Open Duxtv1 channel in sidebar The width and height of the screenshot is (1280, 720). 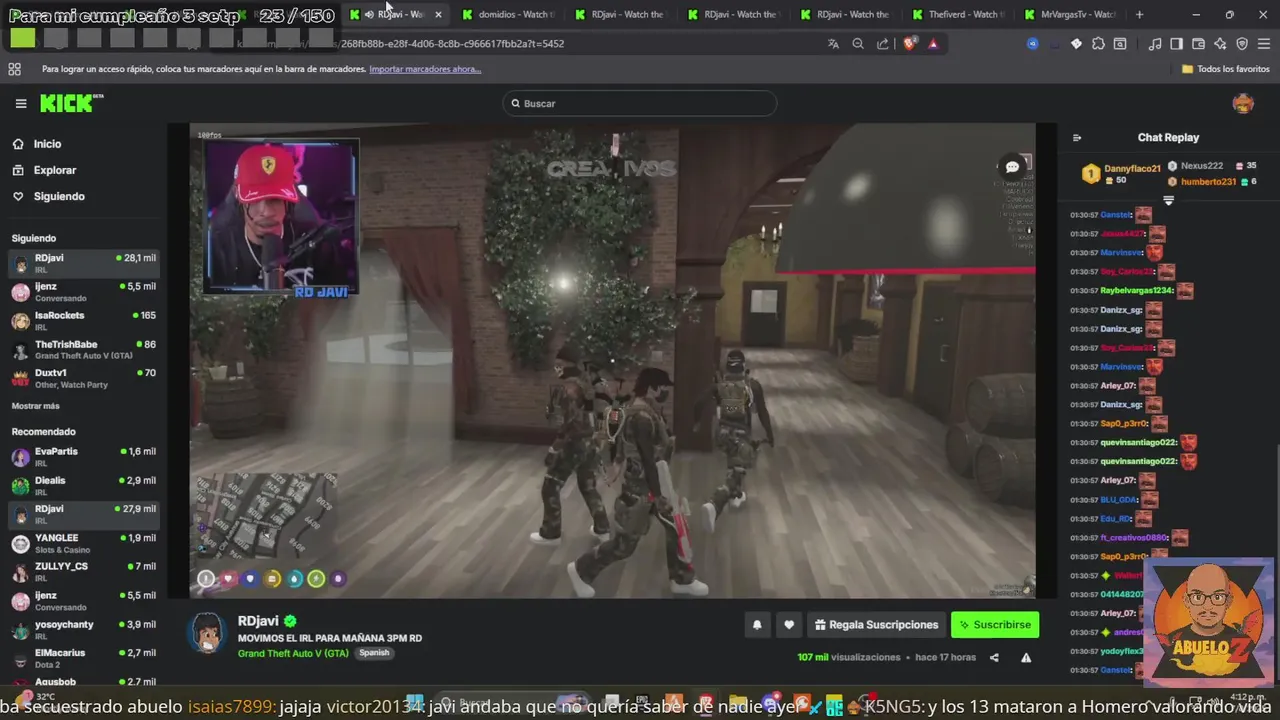84,379
